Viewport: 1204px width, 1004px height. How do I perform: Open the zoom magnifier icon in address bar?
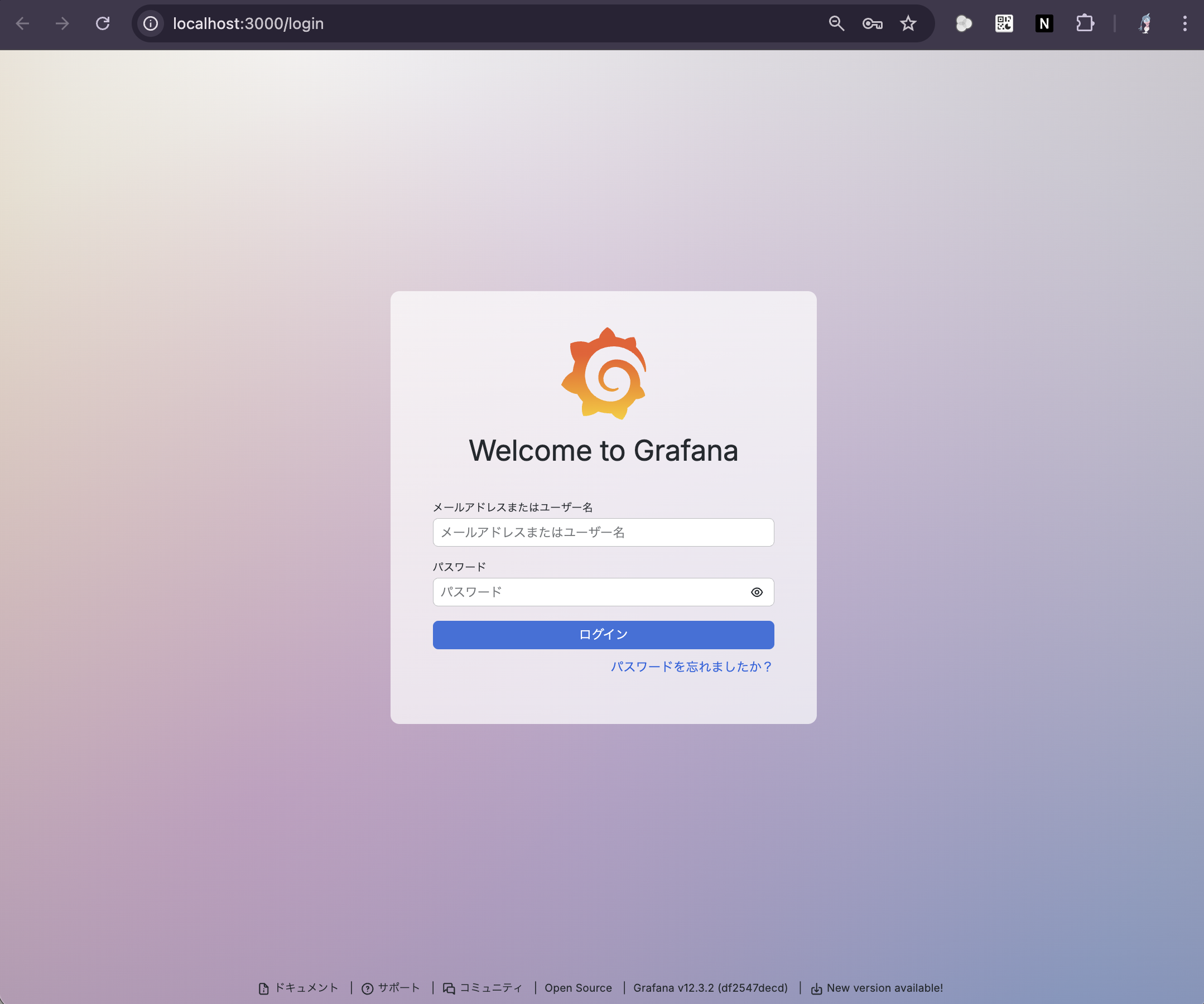click(836, 23)
